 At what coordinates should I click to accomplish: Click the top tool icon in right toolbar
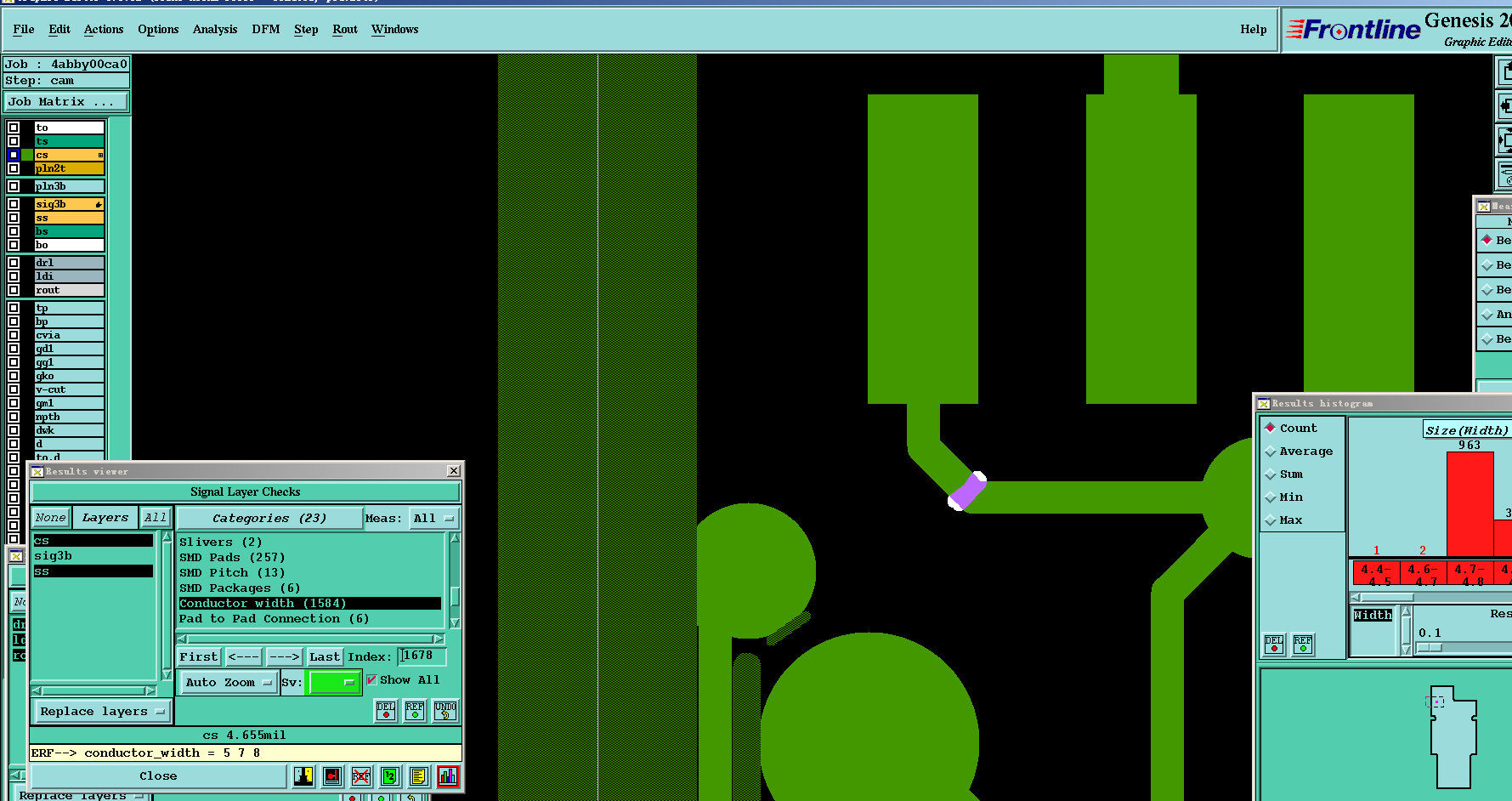tap(1504, 71)
